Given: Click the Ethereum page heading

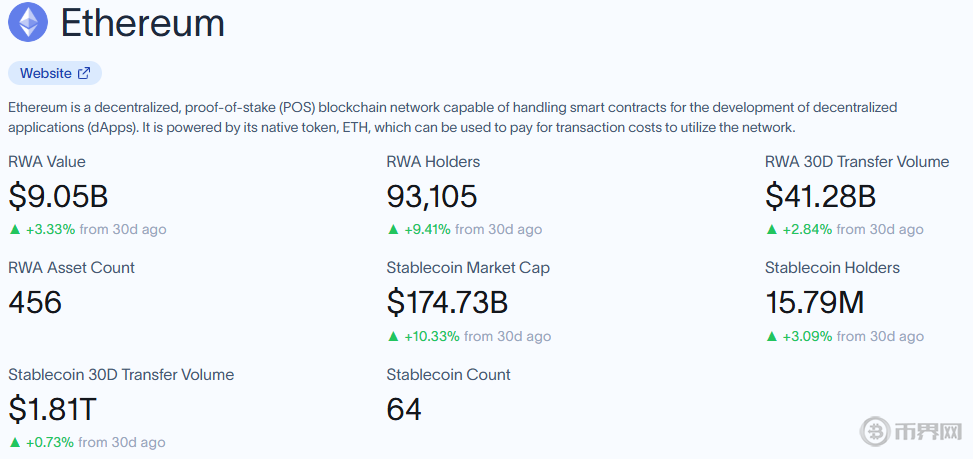Looking at the screenshot, I should coord(142,23).
